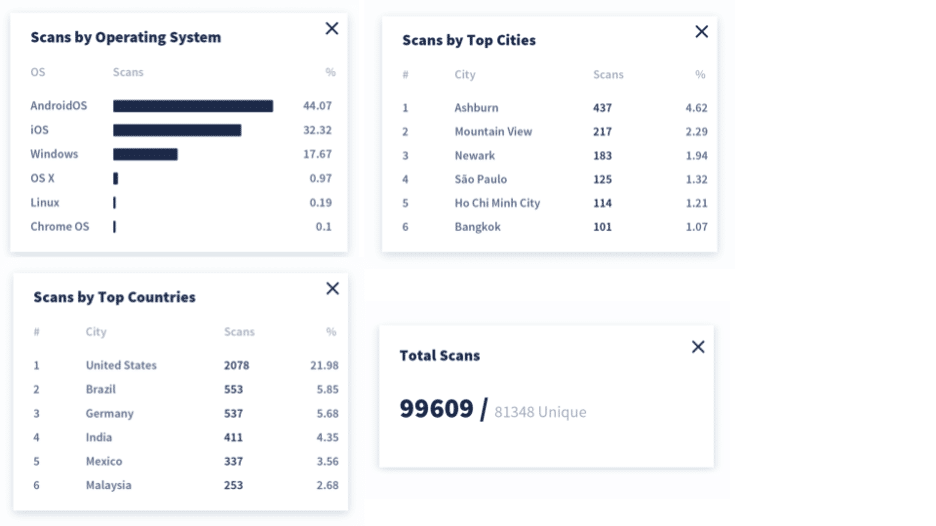The width and height of the screenshot is (936, 526).
Task: Click Ho Chi Minh City entry
Action: (x=497, y=203)
